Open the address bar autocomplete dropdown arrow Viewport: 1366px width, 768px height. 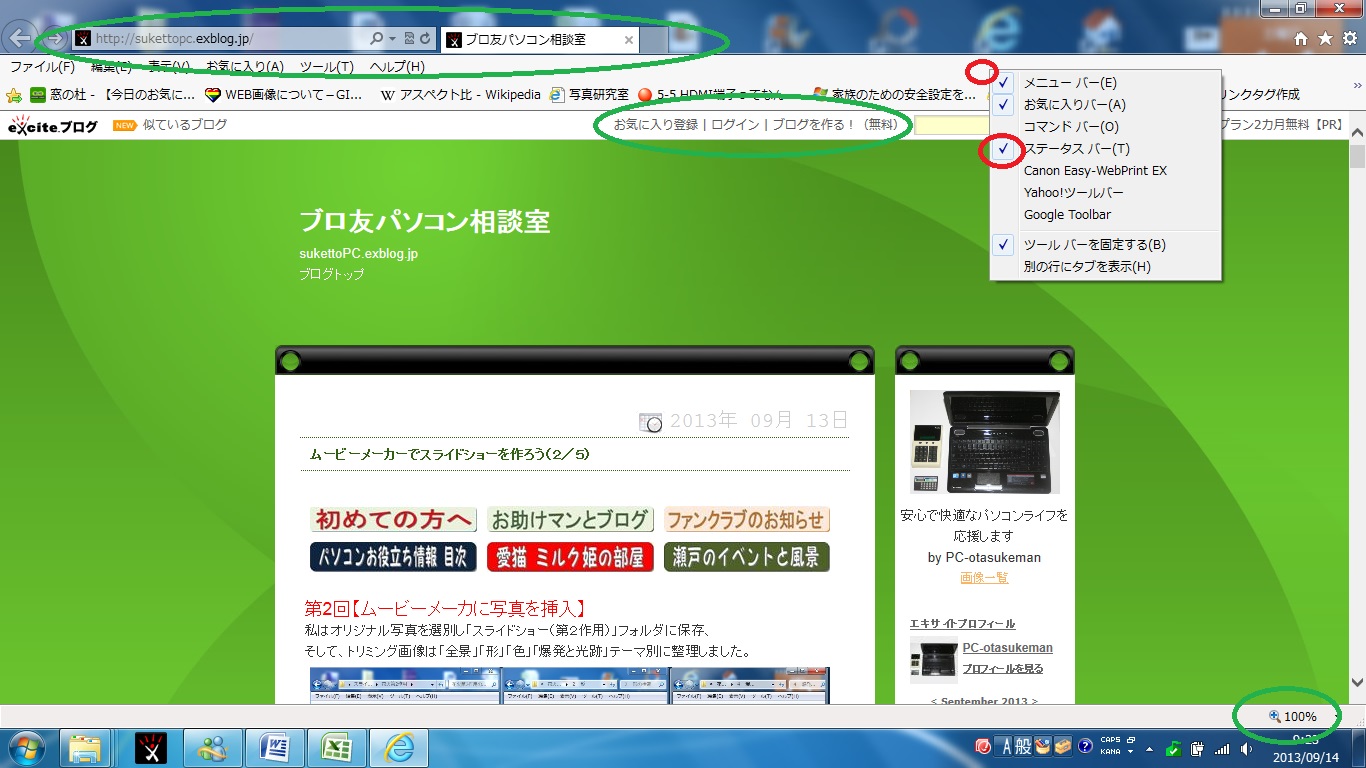[391, 39]
